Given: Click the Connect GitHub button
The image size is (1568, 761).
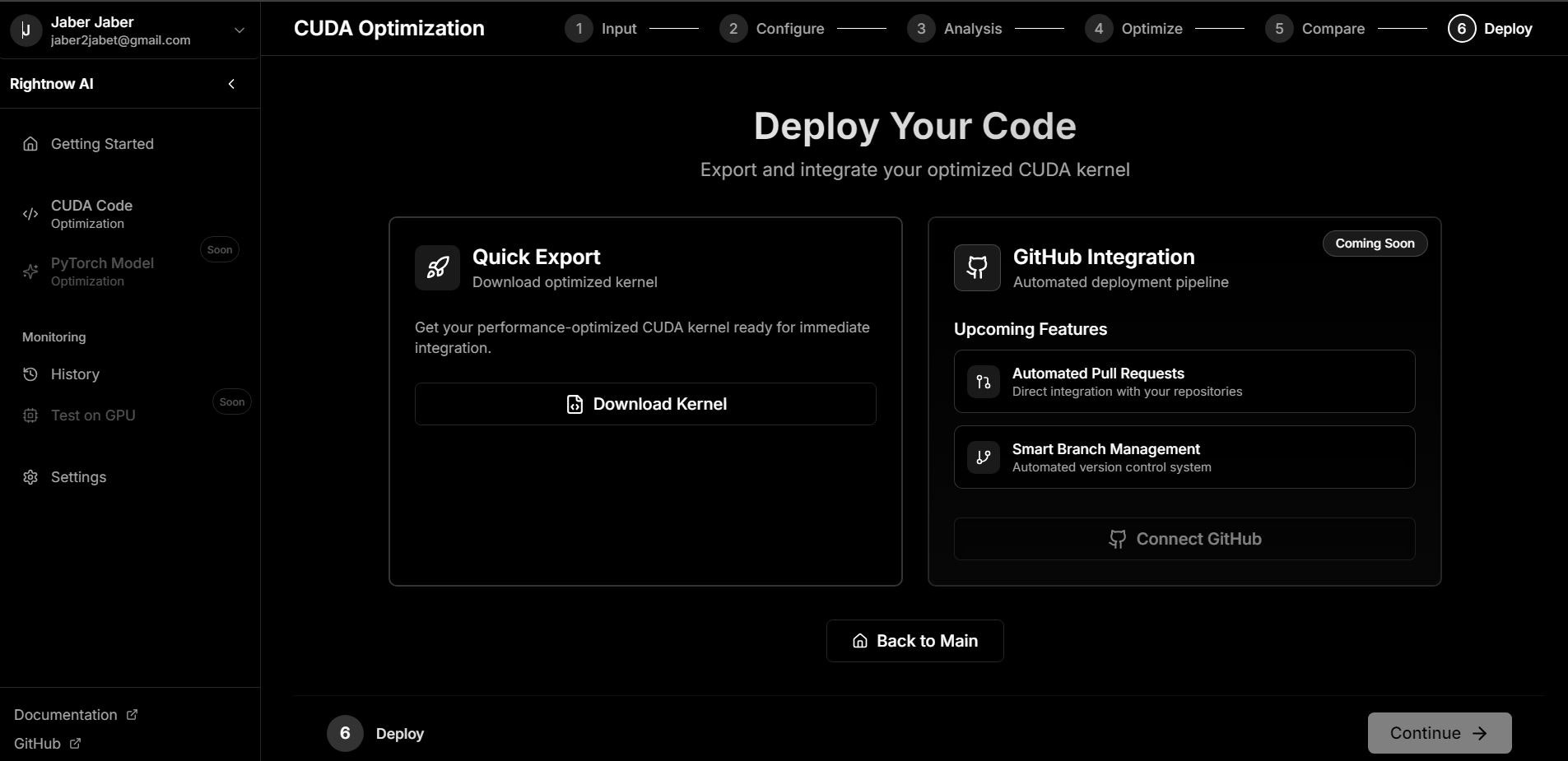Looking at the screenshot, I should 1184,539.
